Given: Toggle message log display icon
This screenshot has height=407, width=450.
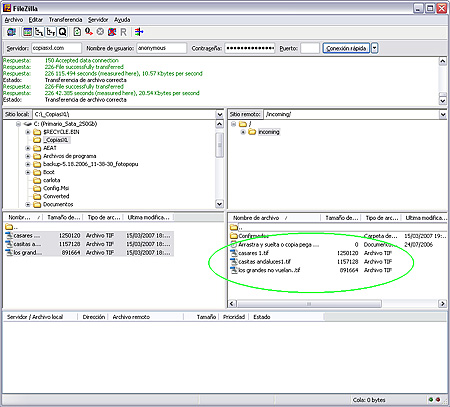Looking at the screenshot, I should 28,32.
